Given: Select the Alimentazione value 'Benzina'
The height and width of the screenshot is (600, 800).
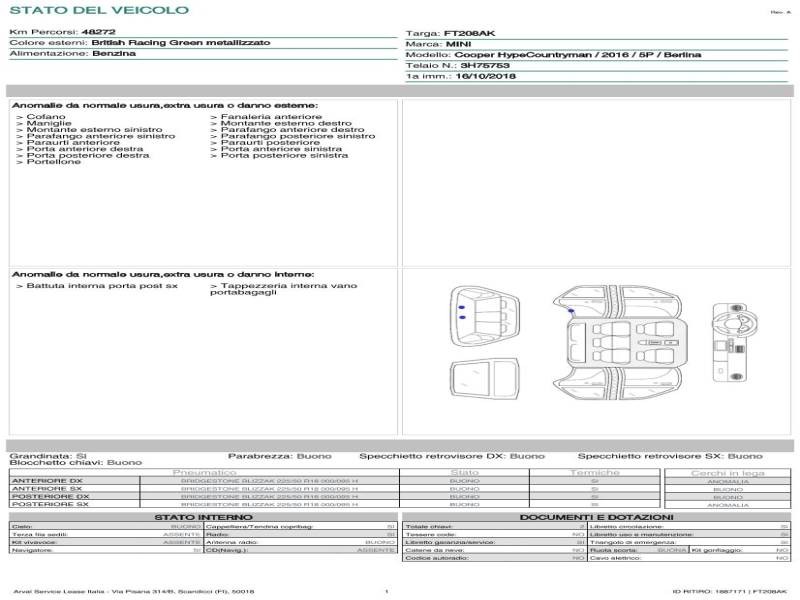Looking at the screenshot, I should click(x=114, y=54).
